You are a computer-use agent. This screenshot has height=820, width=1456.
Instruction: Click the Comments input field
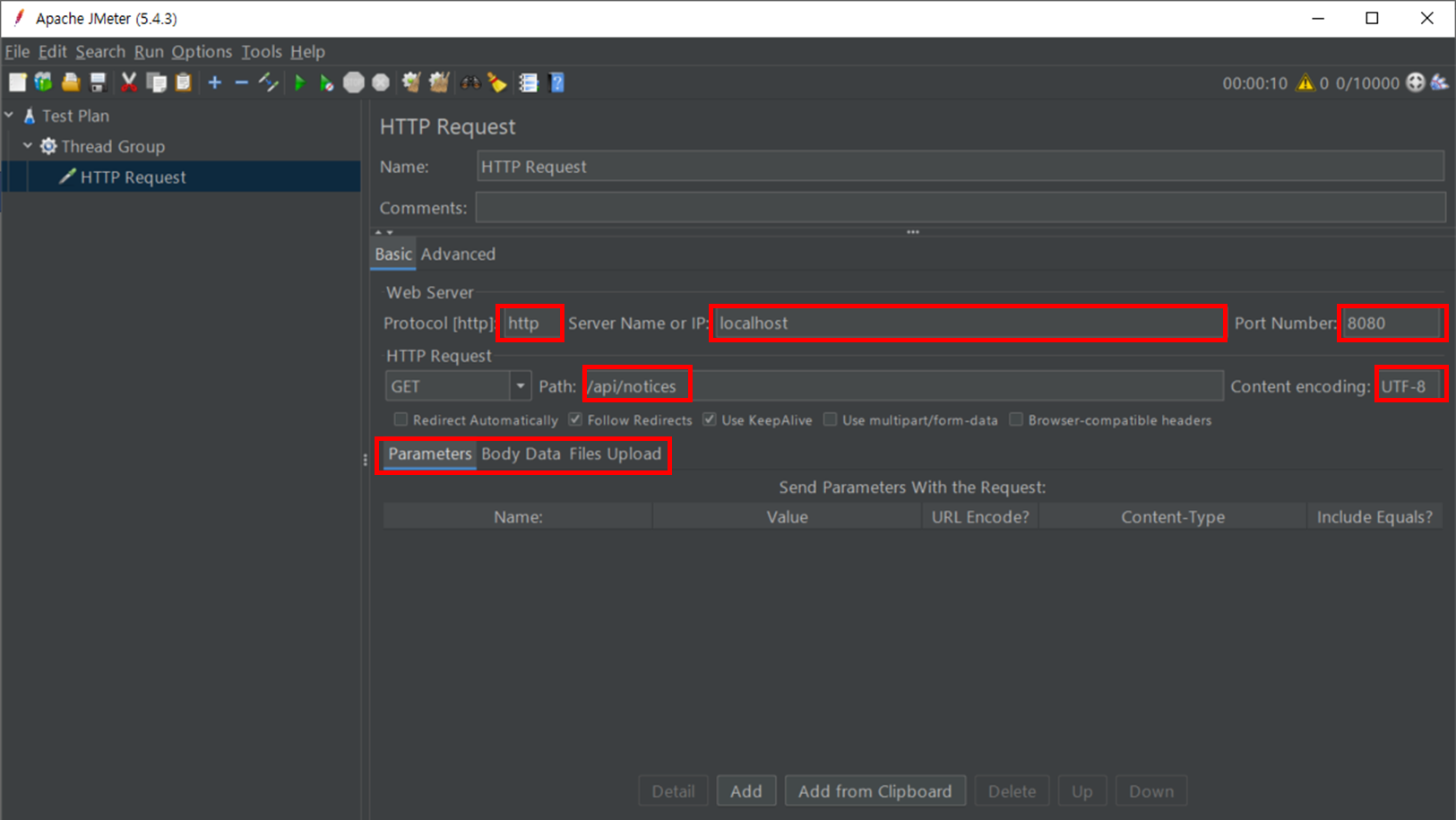point(961,208)
